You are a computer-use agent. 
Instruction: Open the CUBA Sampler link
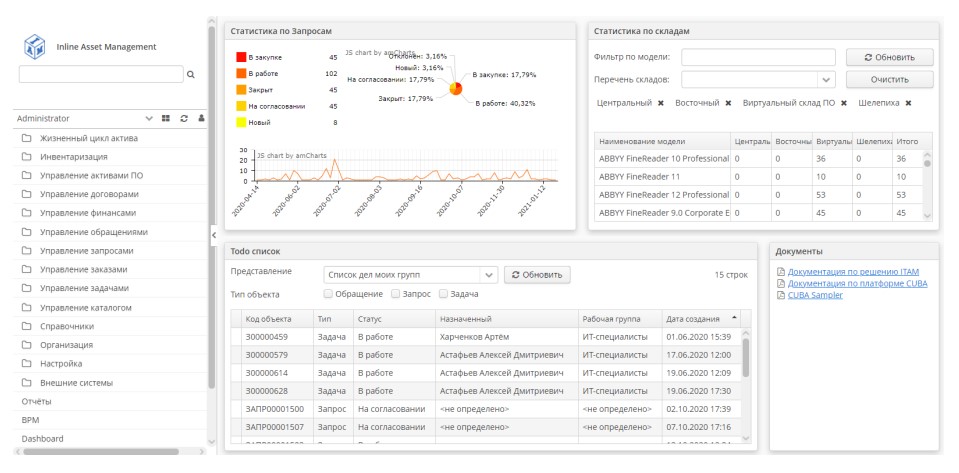815,295
